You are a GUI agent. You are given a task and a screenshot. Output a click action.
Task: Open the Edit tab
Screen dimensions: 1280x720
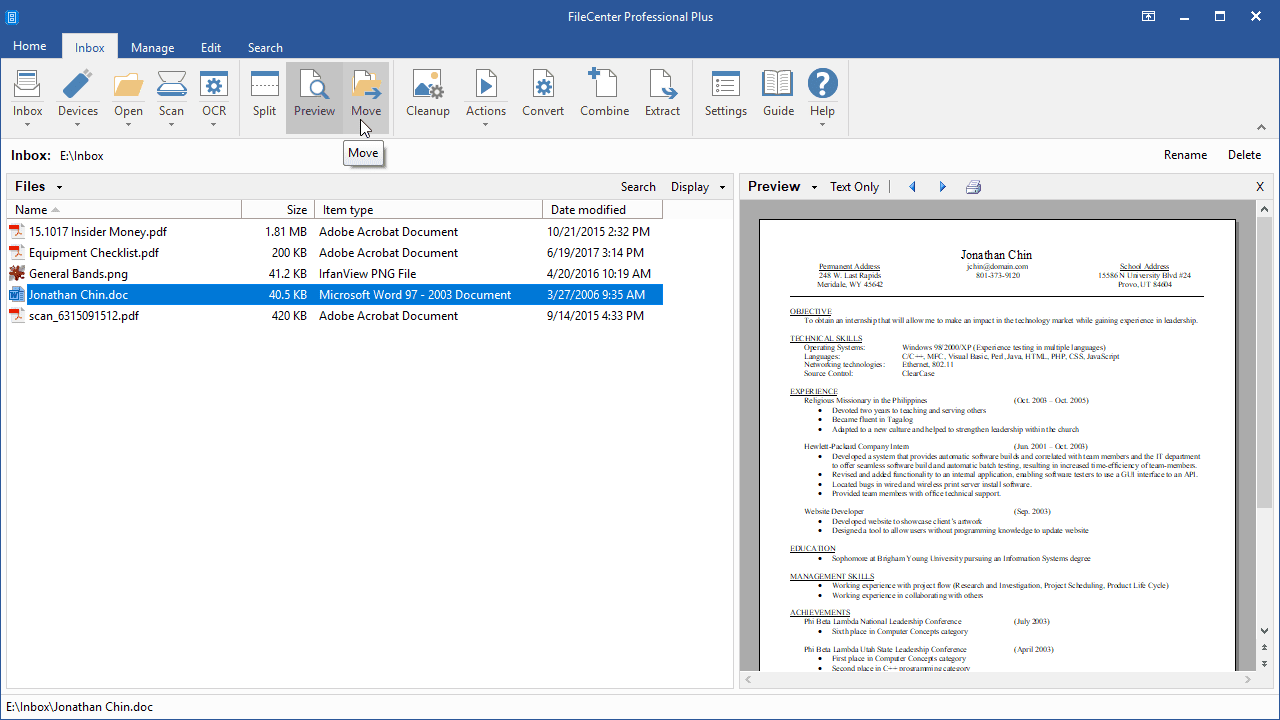point(211,47)
